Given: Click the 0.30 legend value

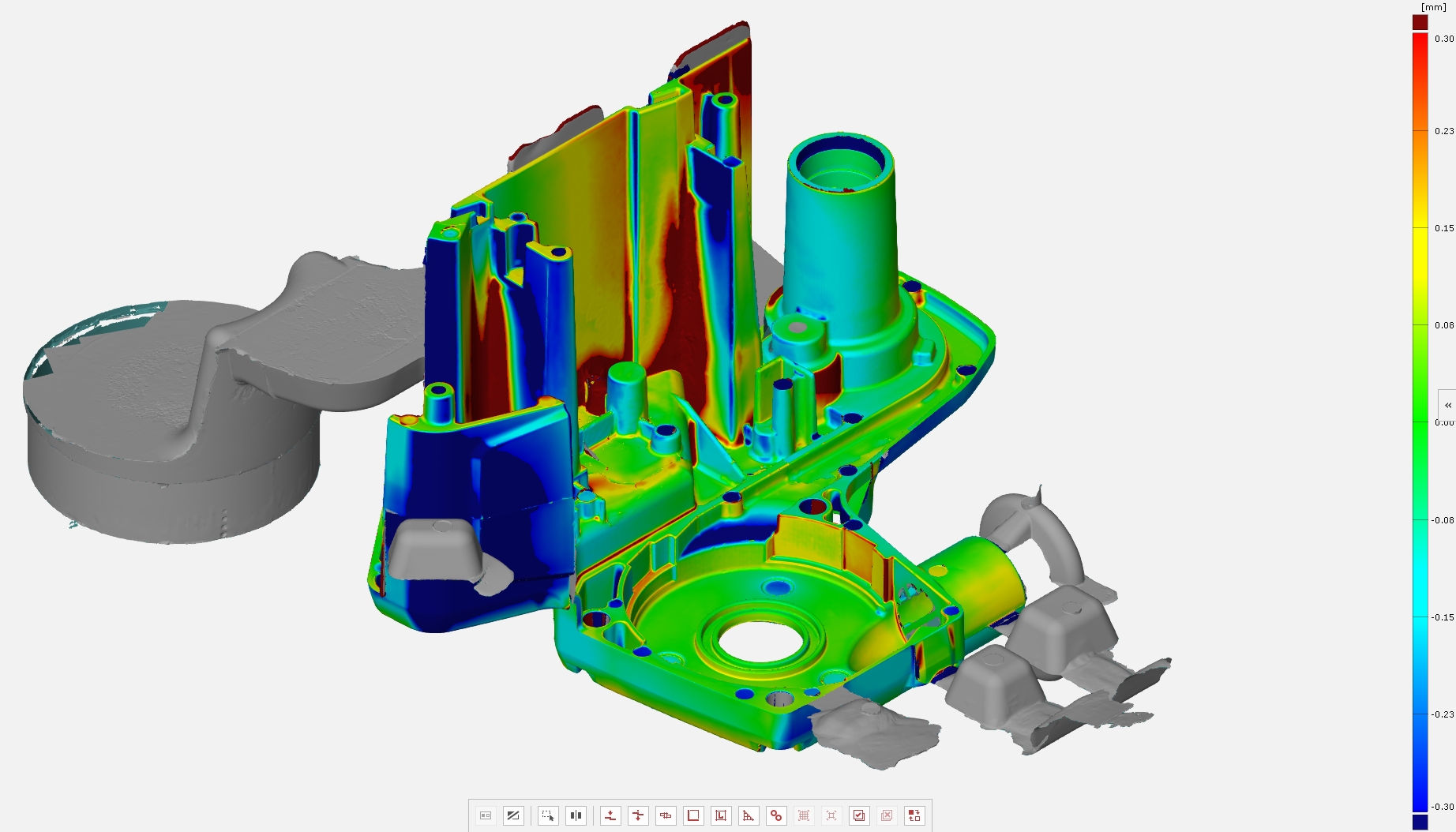Looking at the screenshot, I should coord(1444,39).
